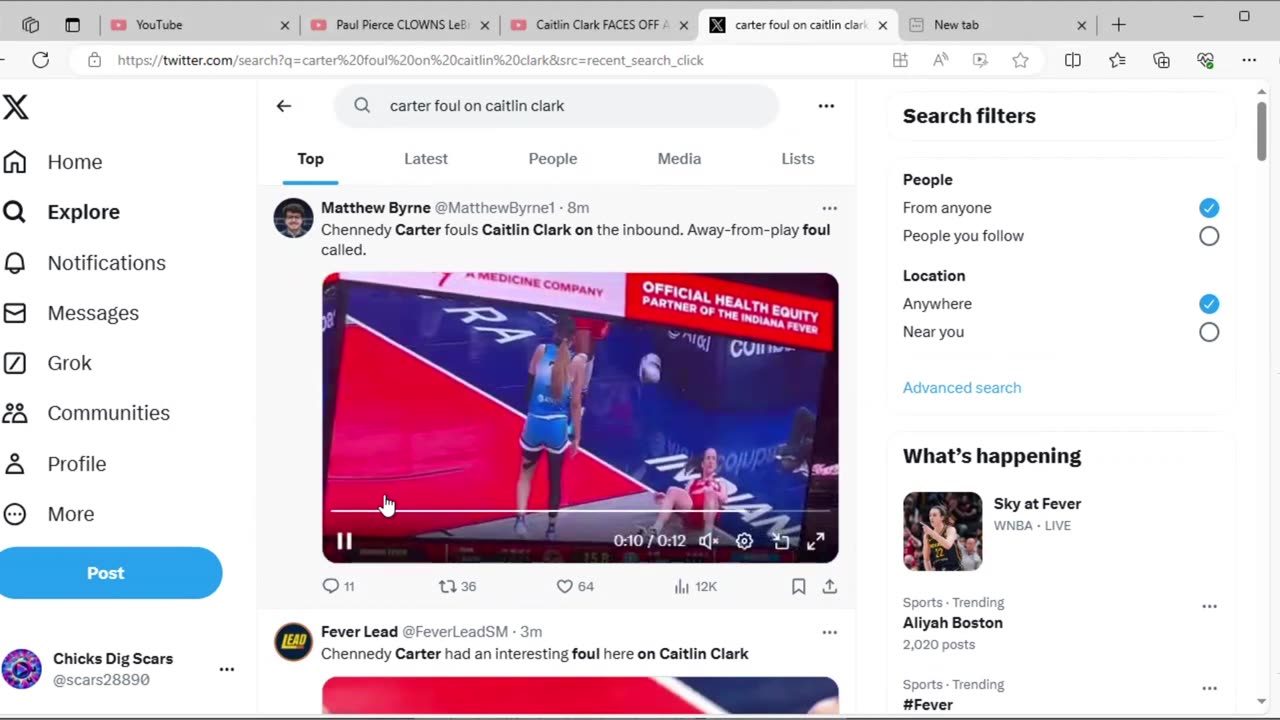Click the back arrow beside the search box
This screenshot has width=1280, height=720.
tap(284, 106)
